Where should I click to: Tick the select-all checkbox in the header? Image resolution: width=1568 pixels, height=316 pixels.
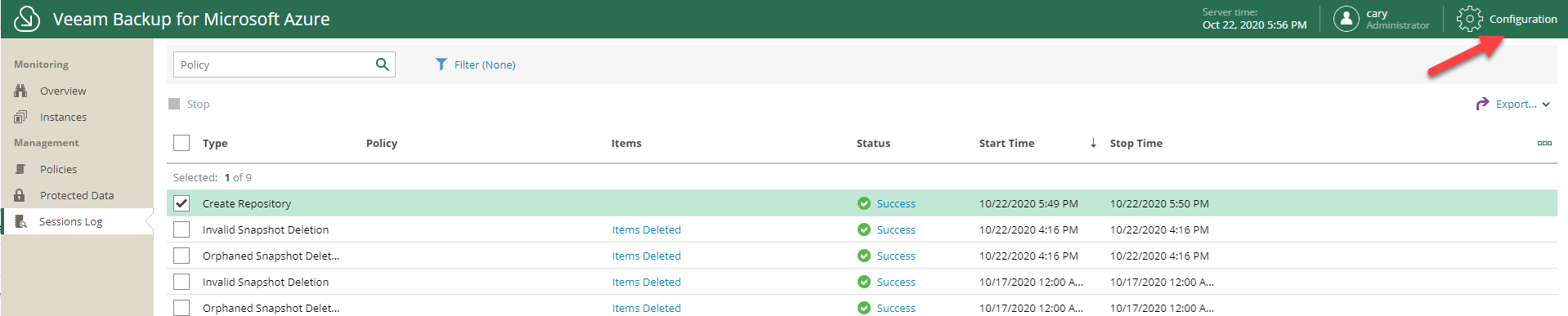[x=181, y=143]
